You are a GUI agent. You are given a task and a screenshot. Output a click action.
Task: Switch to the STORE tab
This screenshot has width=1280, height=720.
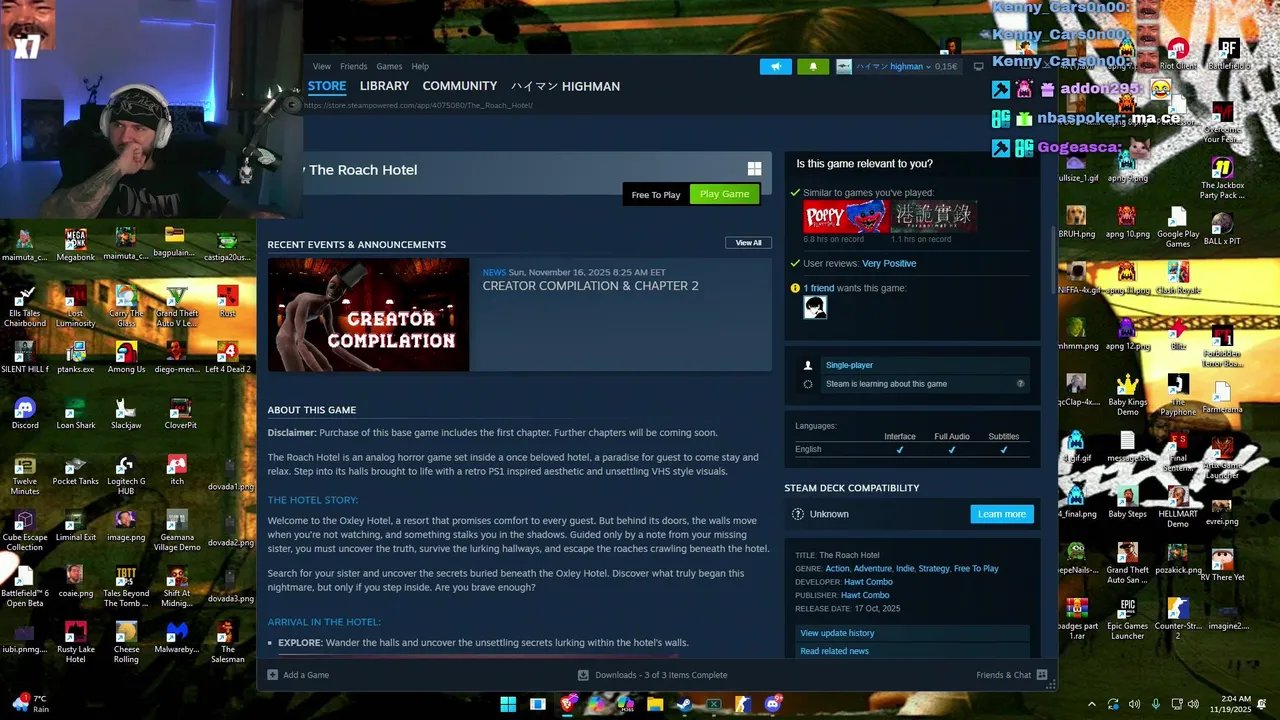327,86
